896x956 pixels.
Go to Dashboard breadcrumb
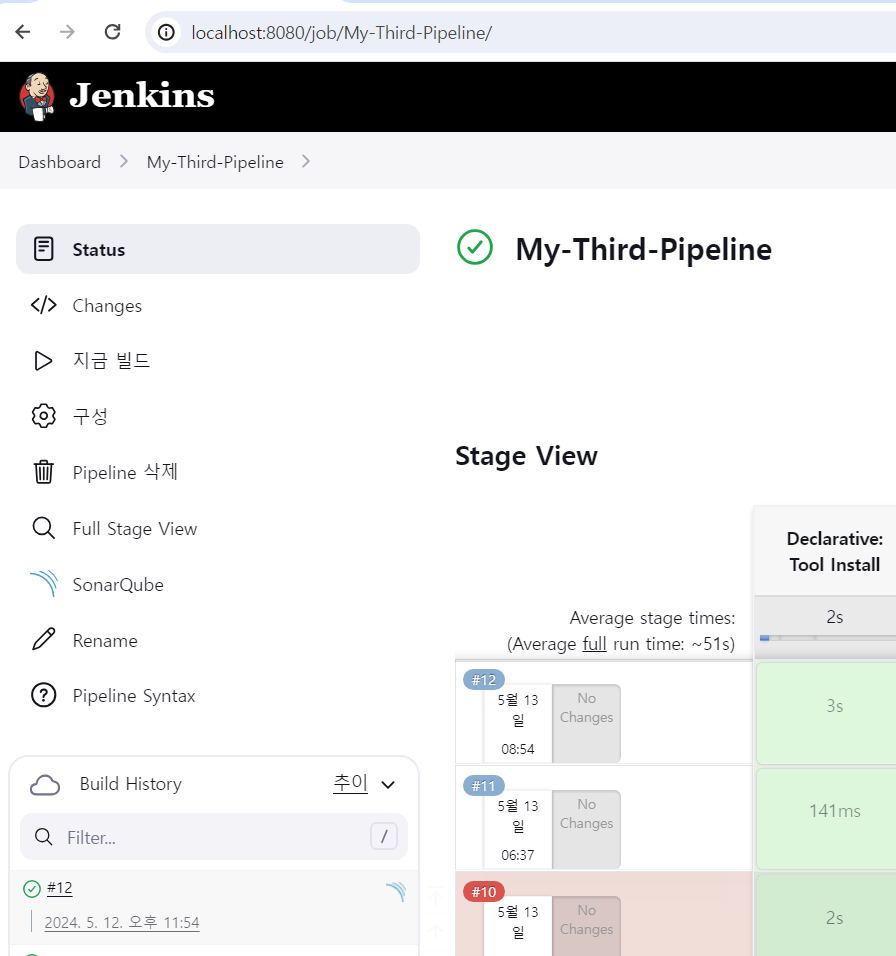pyautogui.click(x=60, y=162)
